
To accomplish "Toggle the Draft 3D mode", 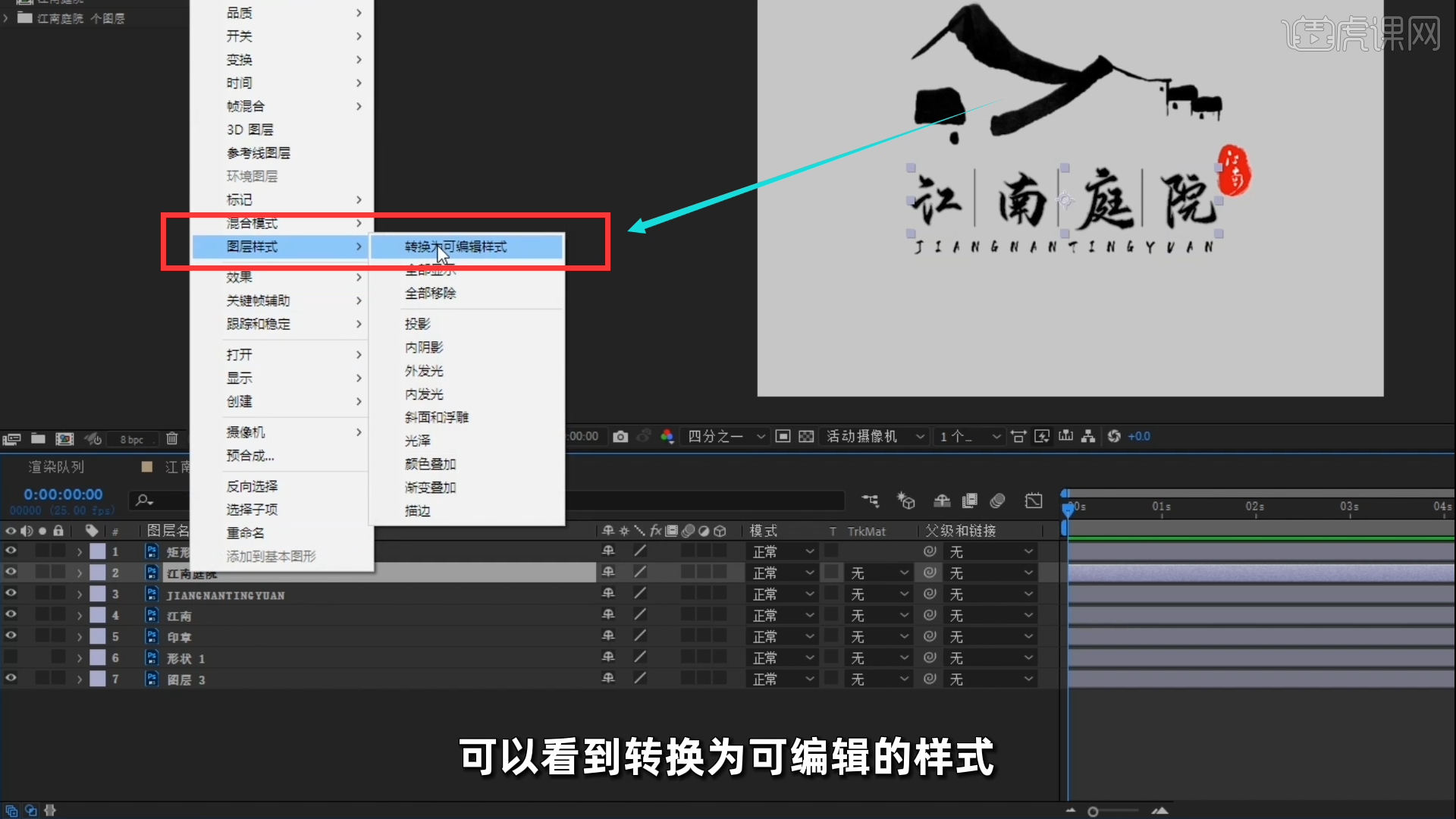I will [905, 500].
